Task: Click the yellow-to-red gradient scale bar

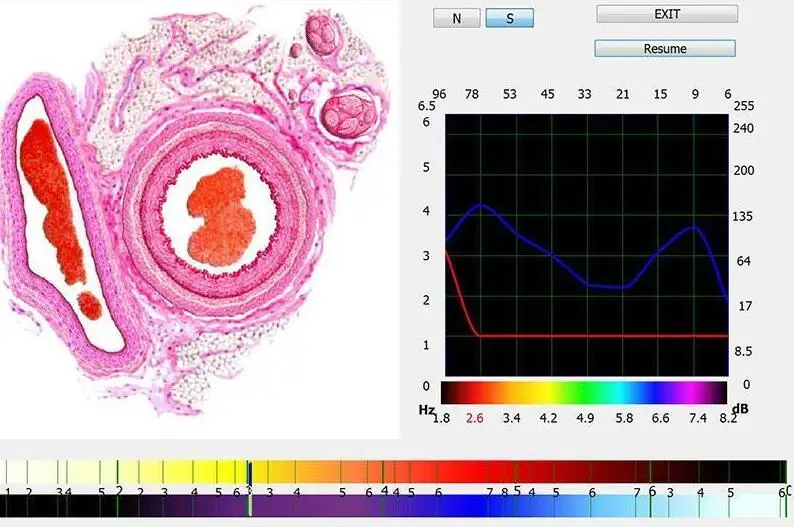Action: 395,472
